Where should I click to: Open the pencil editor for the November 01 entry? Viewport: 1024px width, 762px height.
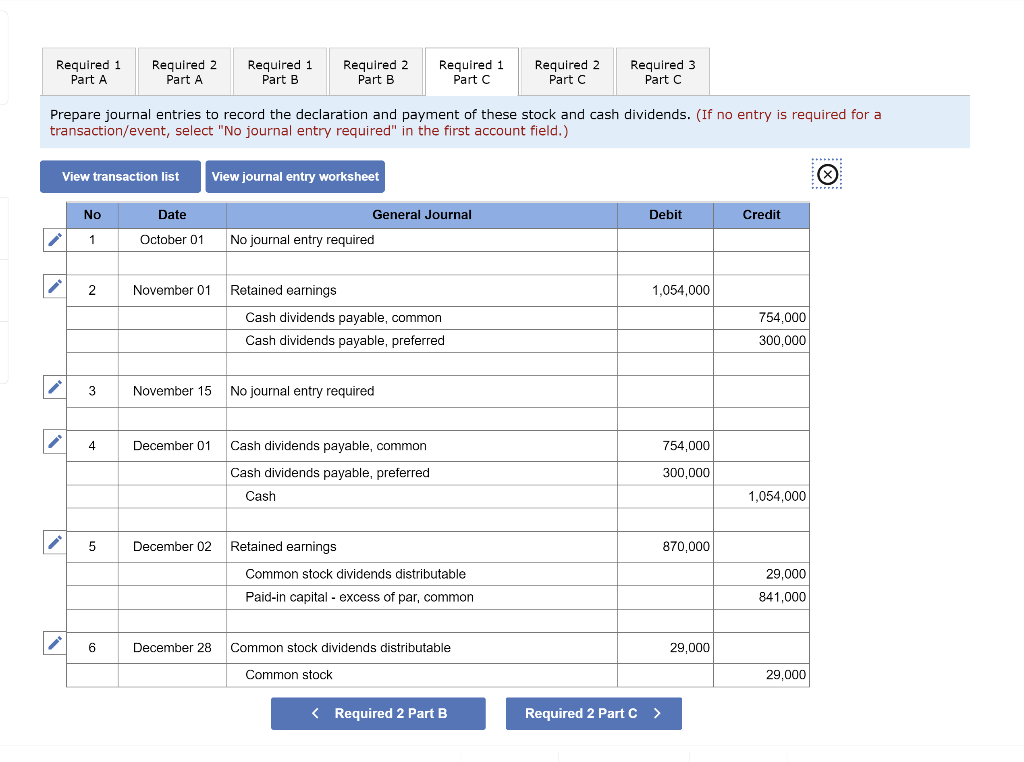[x=55, y=285]
